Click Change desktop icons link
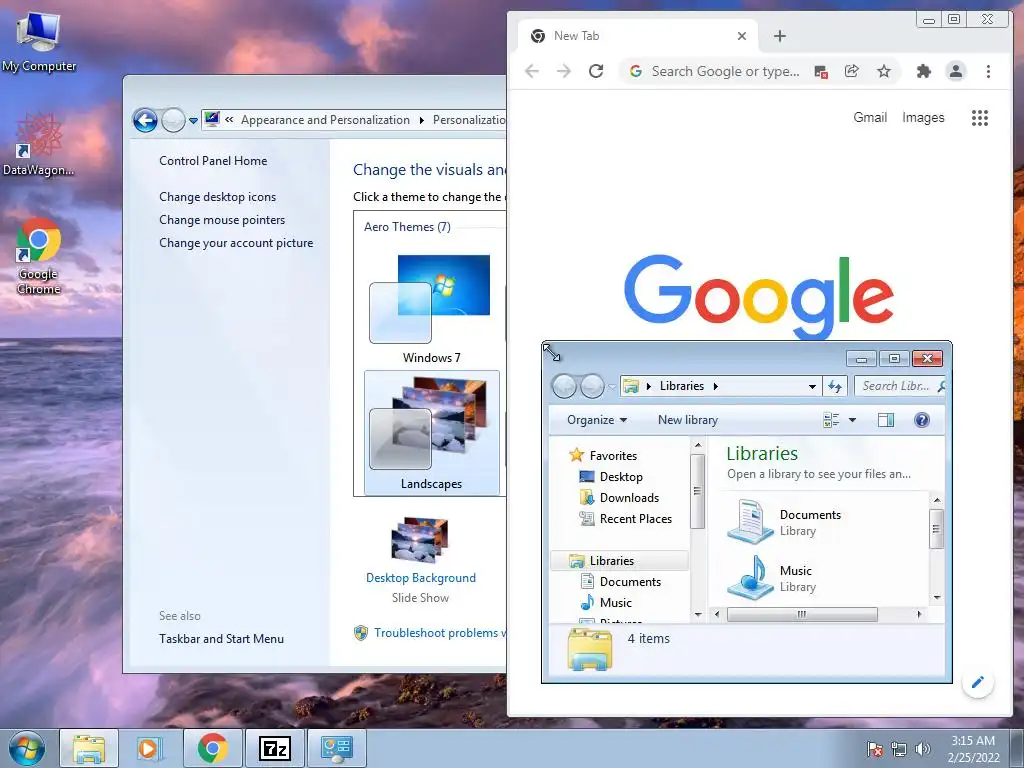Viewport: 1024px width, 768px height. [x=217, y=197]
